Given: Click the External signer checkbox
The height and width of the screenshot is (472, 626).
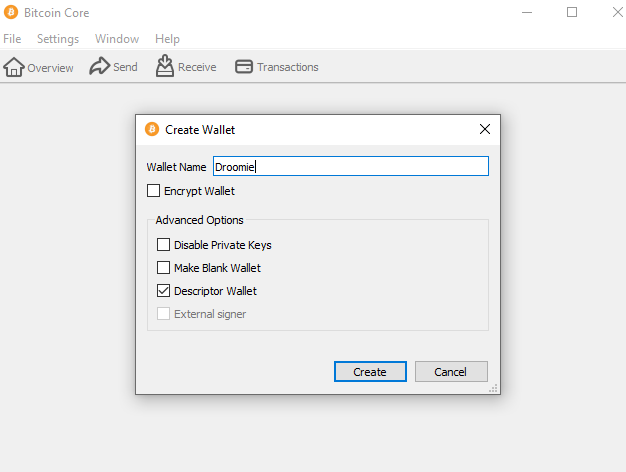Looking at the screenshot, I should 163,314.
